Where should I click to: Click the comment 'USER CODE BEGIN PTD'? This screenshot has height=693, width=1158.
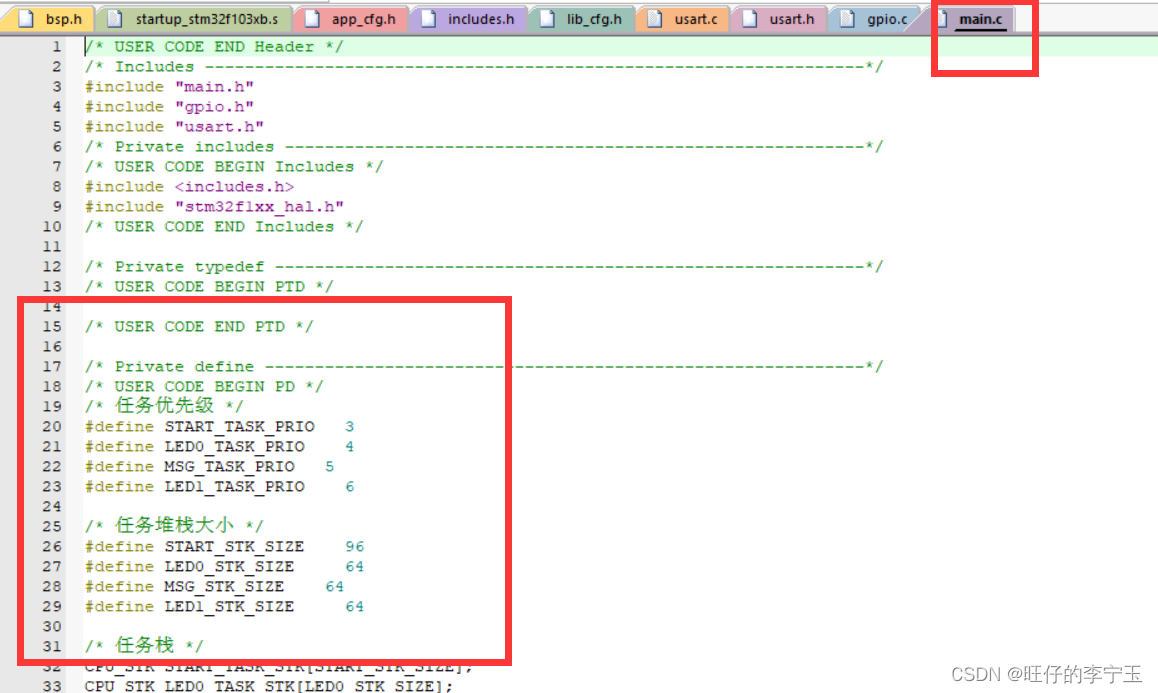[209, 286]
